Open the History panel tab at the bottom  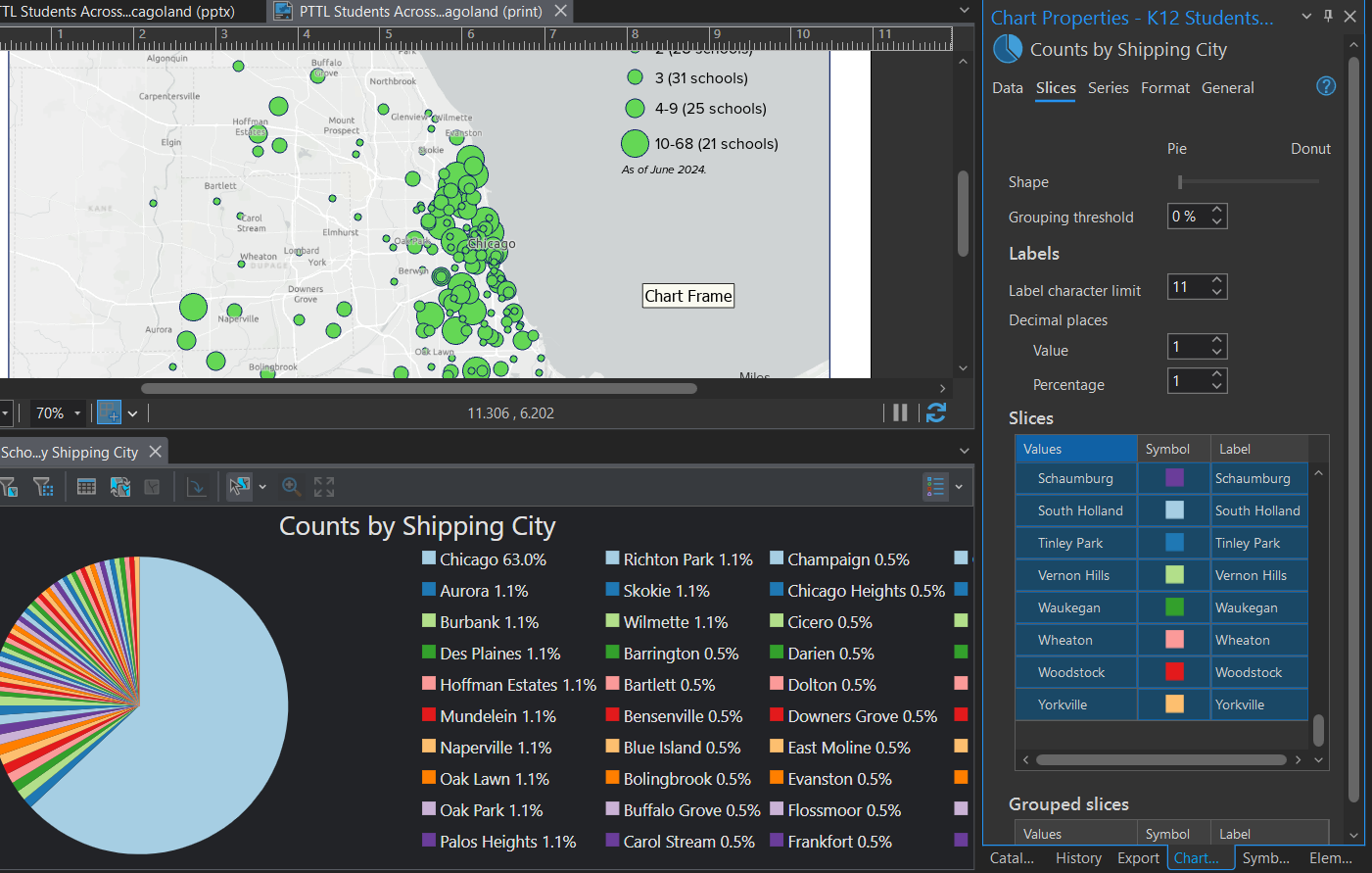coord(1077,857)
